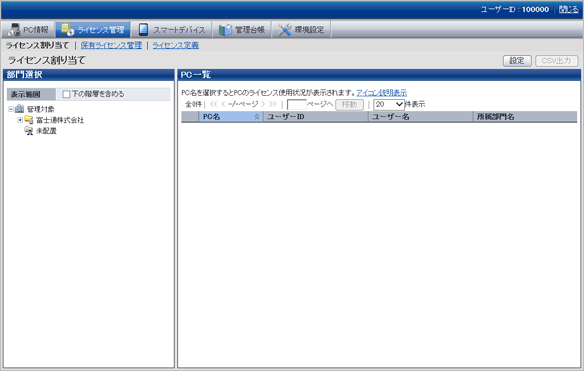This screenshot has width=584, height=371.
Task: Select the ライセンス割り当て submenu item
Action: point(37,45)
